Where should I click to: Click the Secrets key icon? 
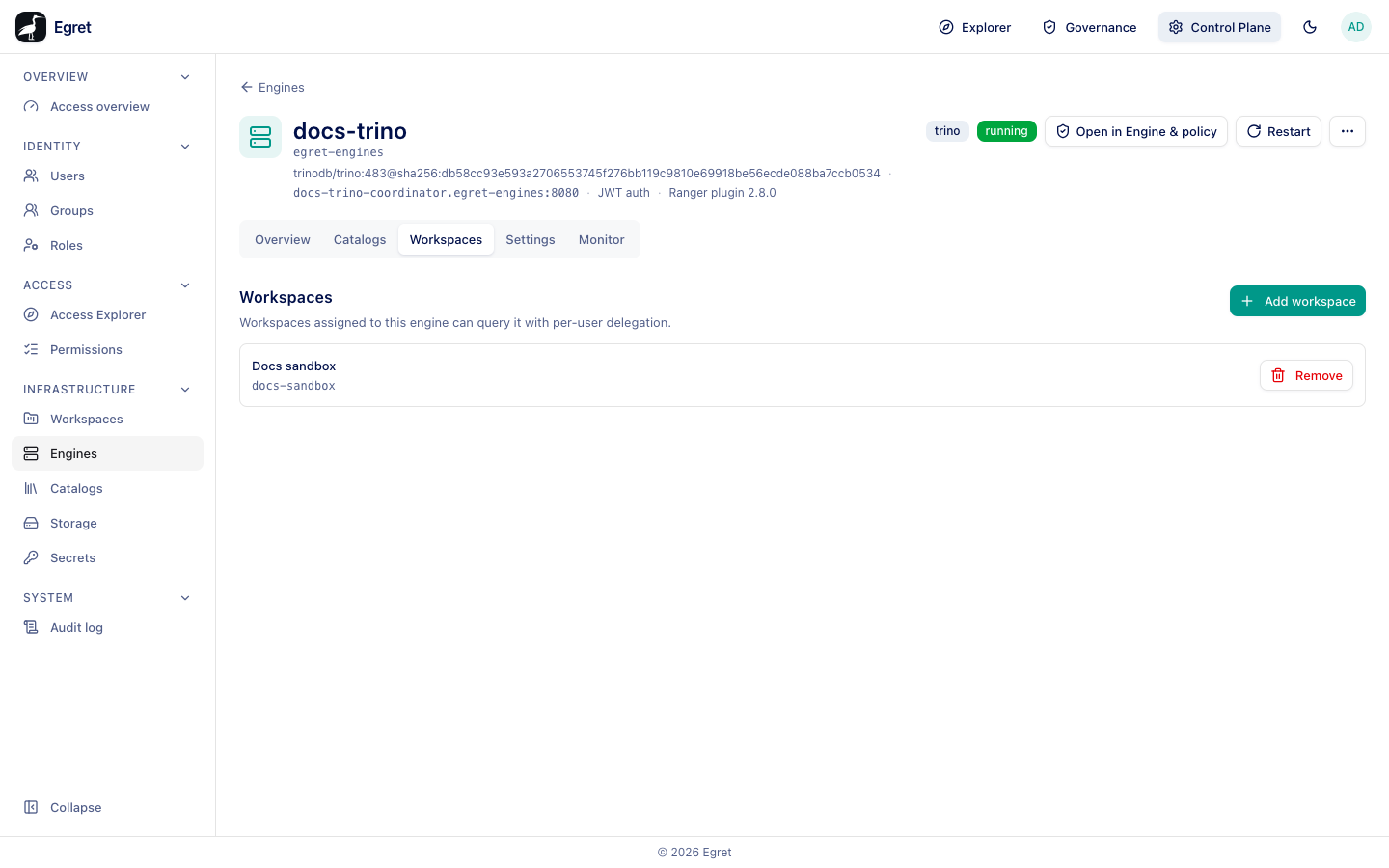point(31,557)
